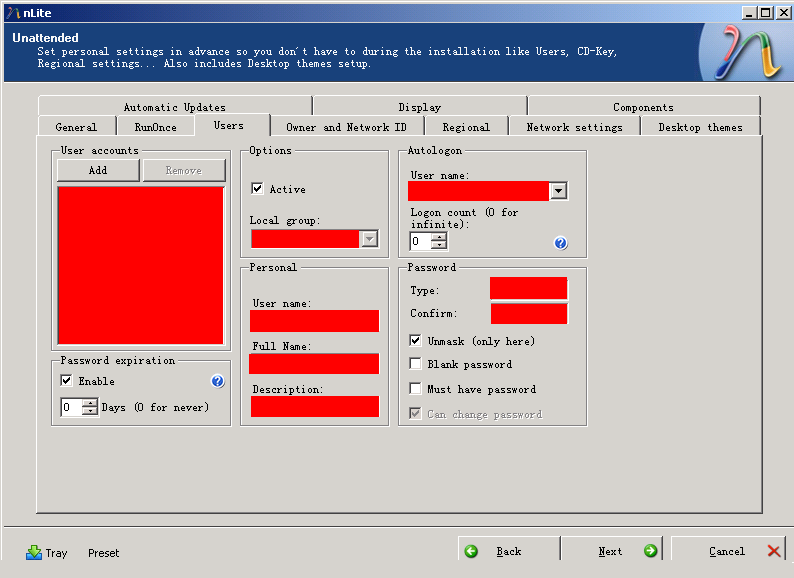Viewport: 794px width, 578px height.
Task: Increase the Logon count stepper
Action: pos(440,237)
